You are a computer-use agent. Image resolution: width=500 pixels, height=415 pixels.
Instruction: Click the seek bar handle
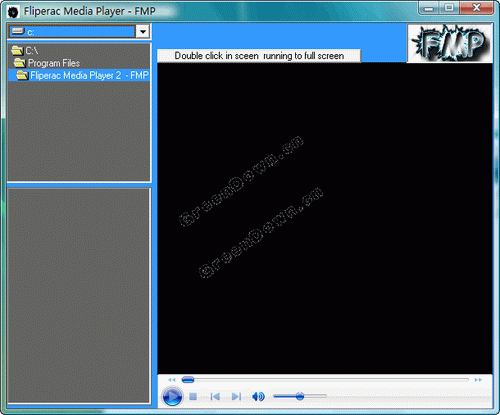(188, 379)
